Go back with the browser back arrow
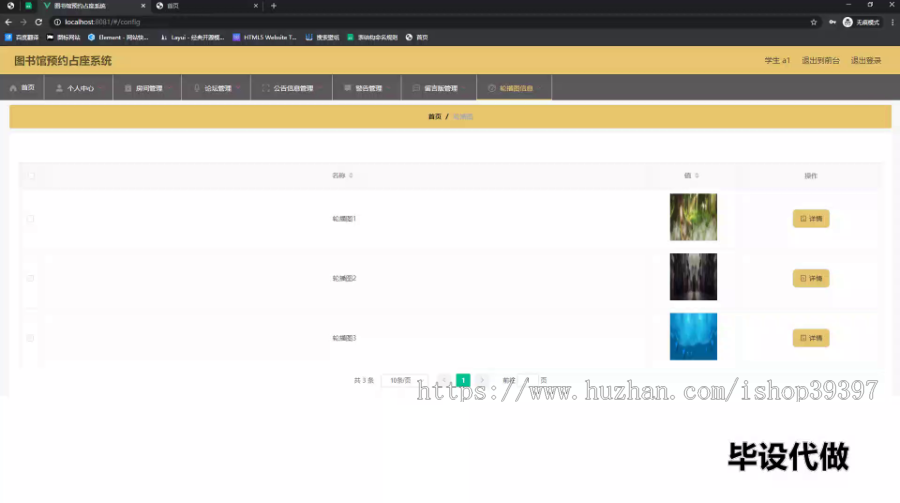 tap(9, 22)
